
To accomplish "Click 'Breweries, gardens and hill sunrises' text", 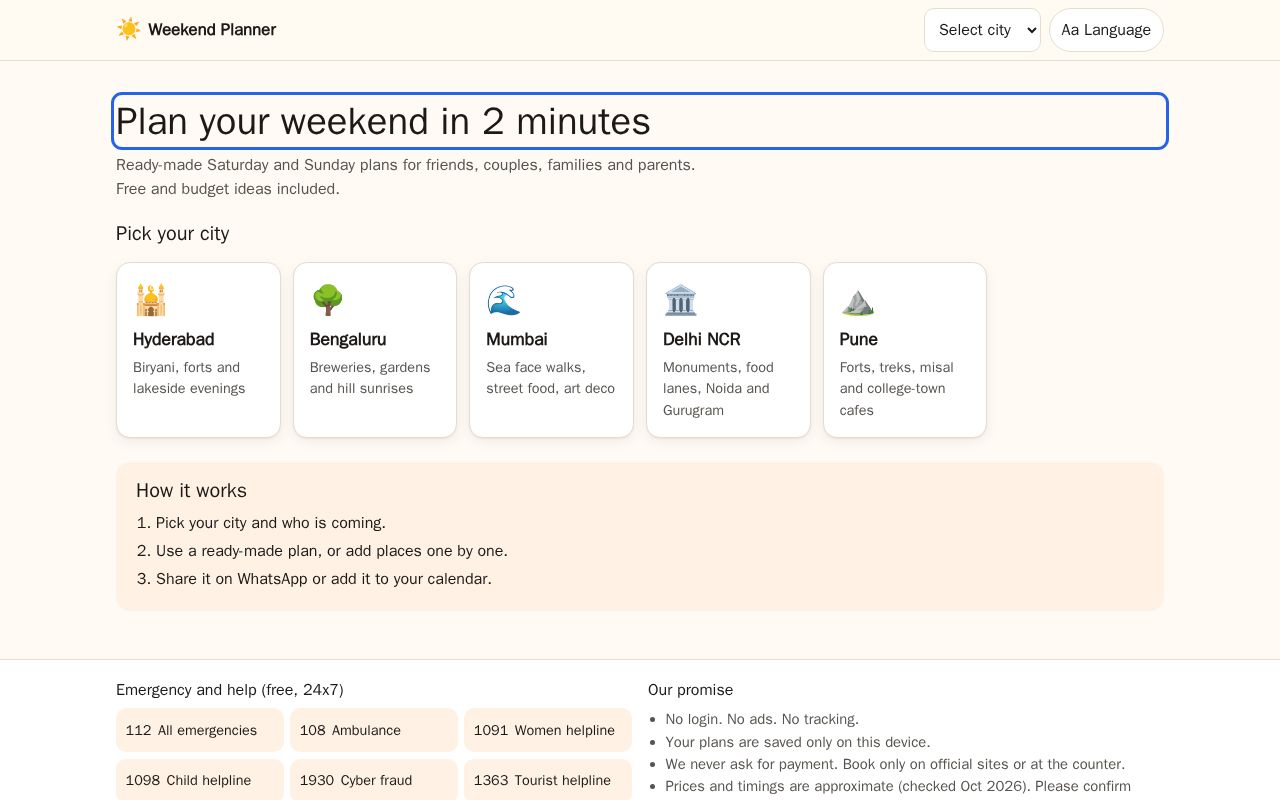I will coord(370,378).
